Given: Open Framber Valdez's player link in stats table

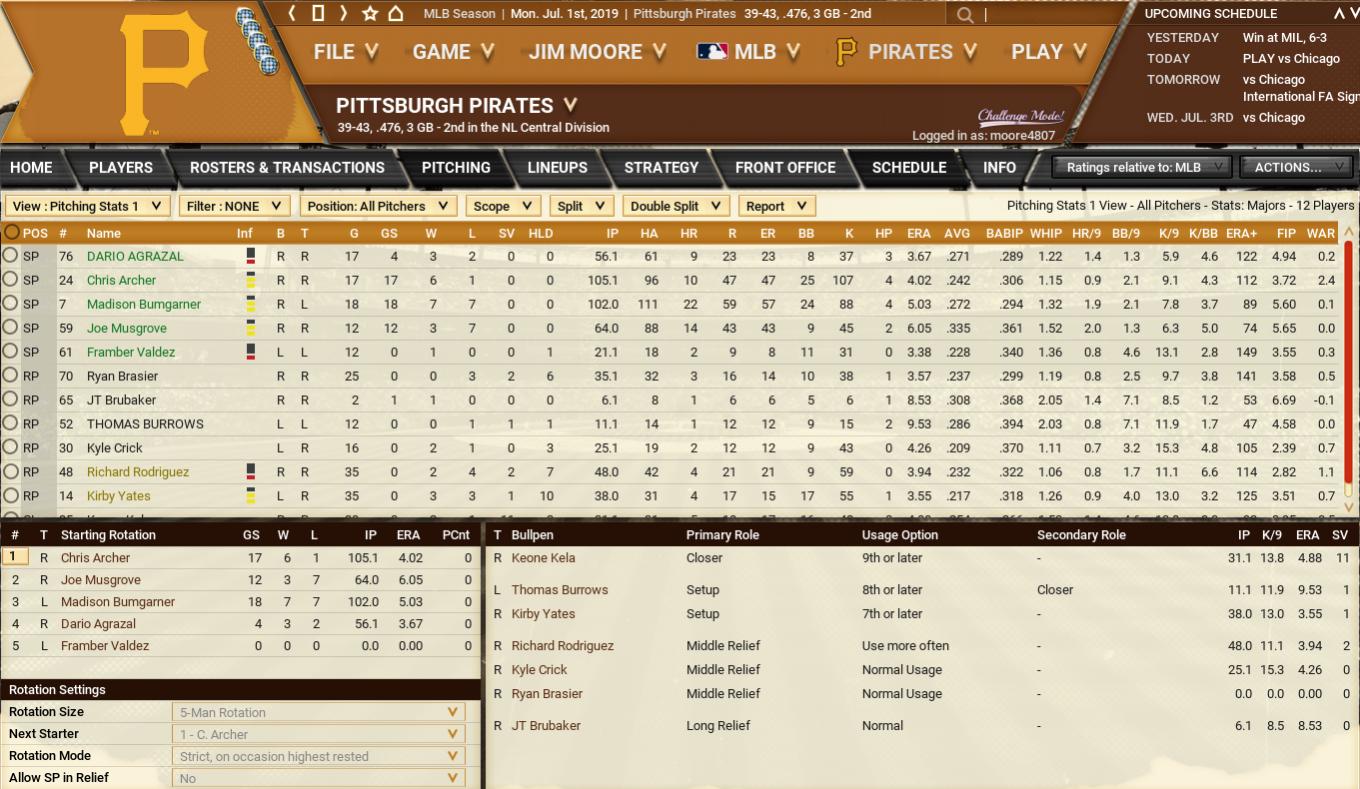Looking at the screenshot, I should [x=131, y=352].
